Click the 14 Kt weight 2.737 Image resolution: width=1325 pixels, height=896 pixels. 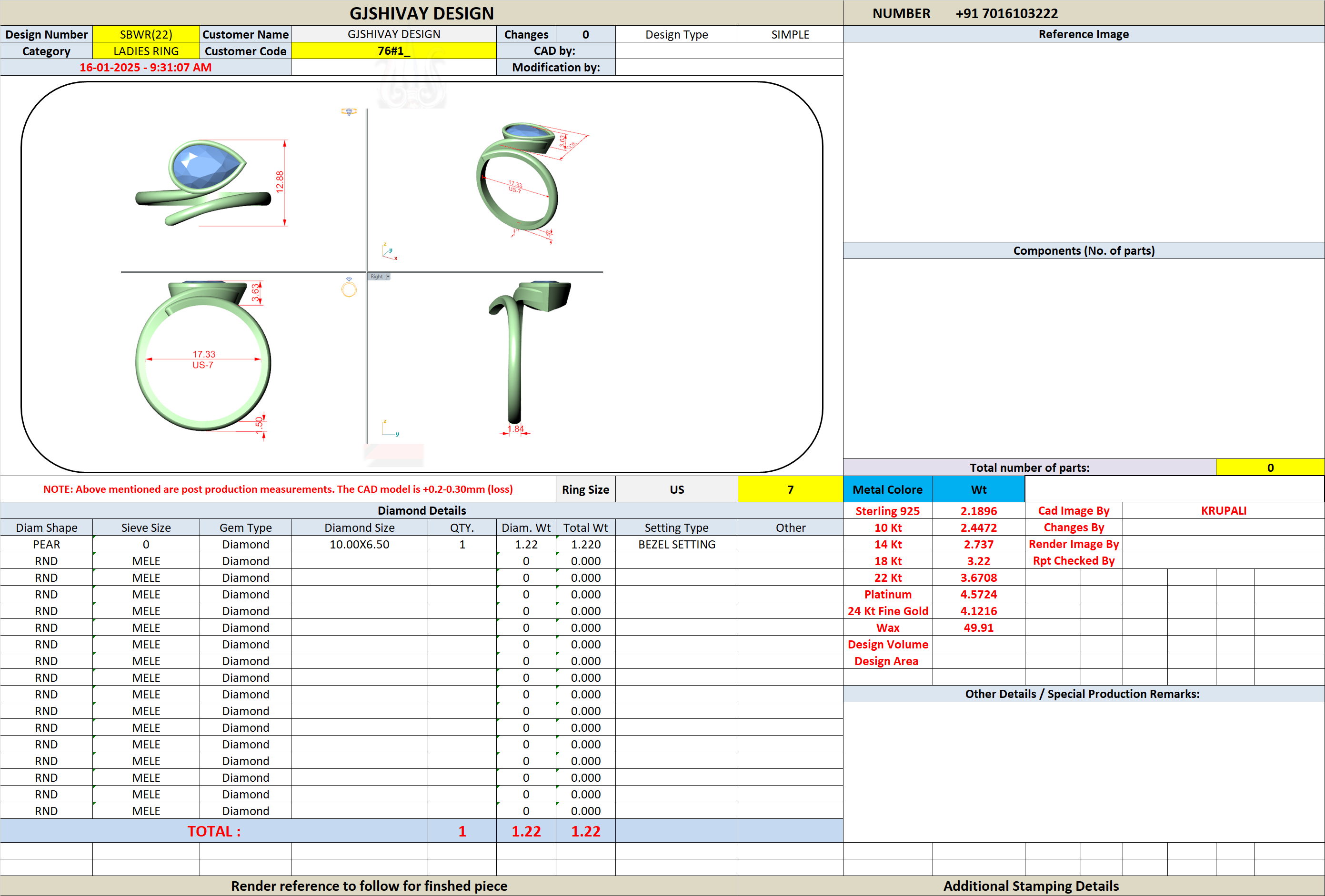click(x=979, y=544)
